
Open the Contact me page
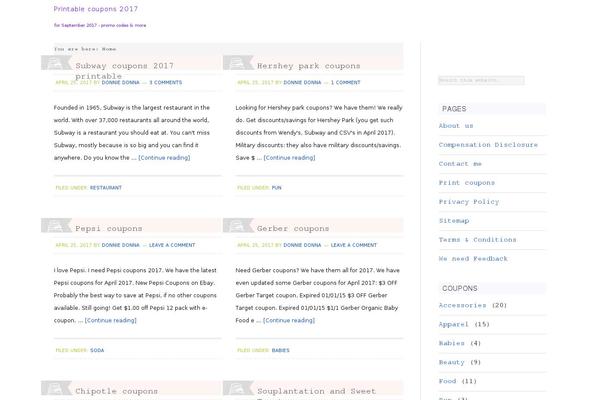(x=460, y=164)
